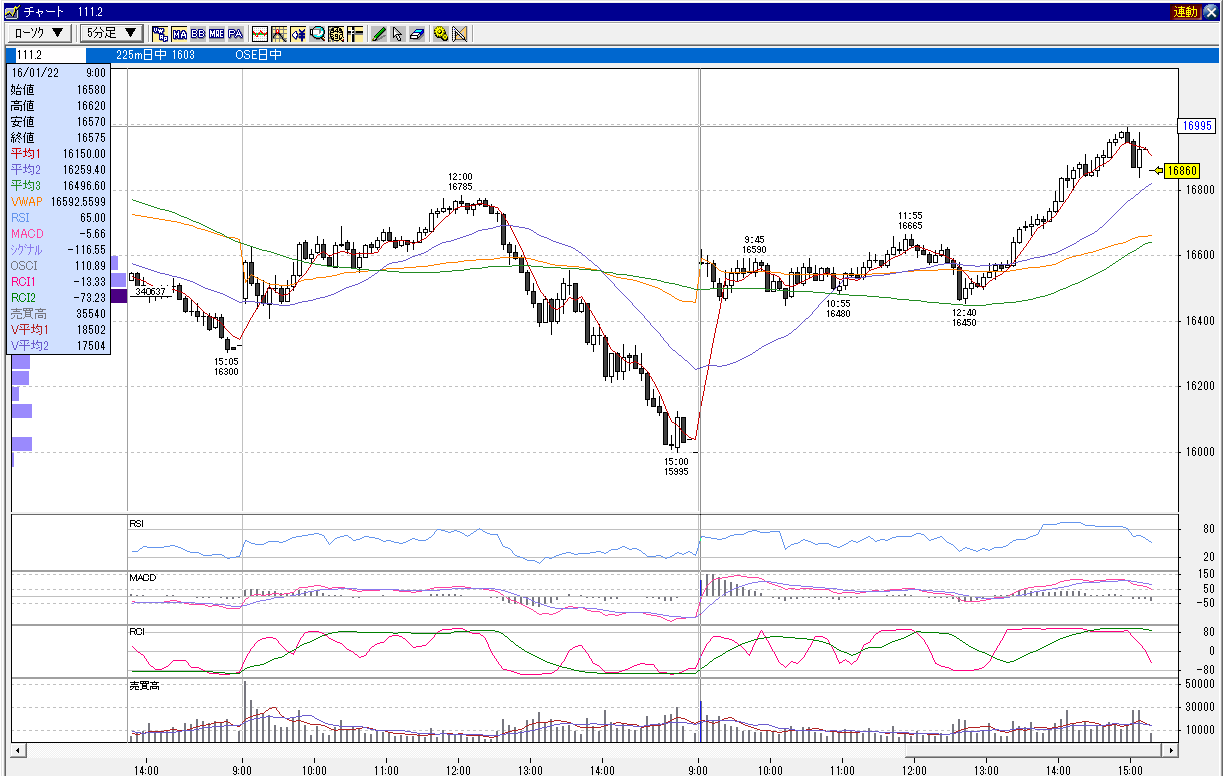Toggle the BB Bollinger bands icon
The image size is (1225, 776).
point(197,33)
